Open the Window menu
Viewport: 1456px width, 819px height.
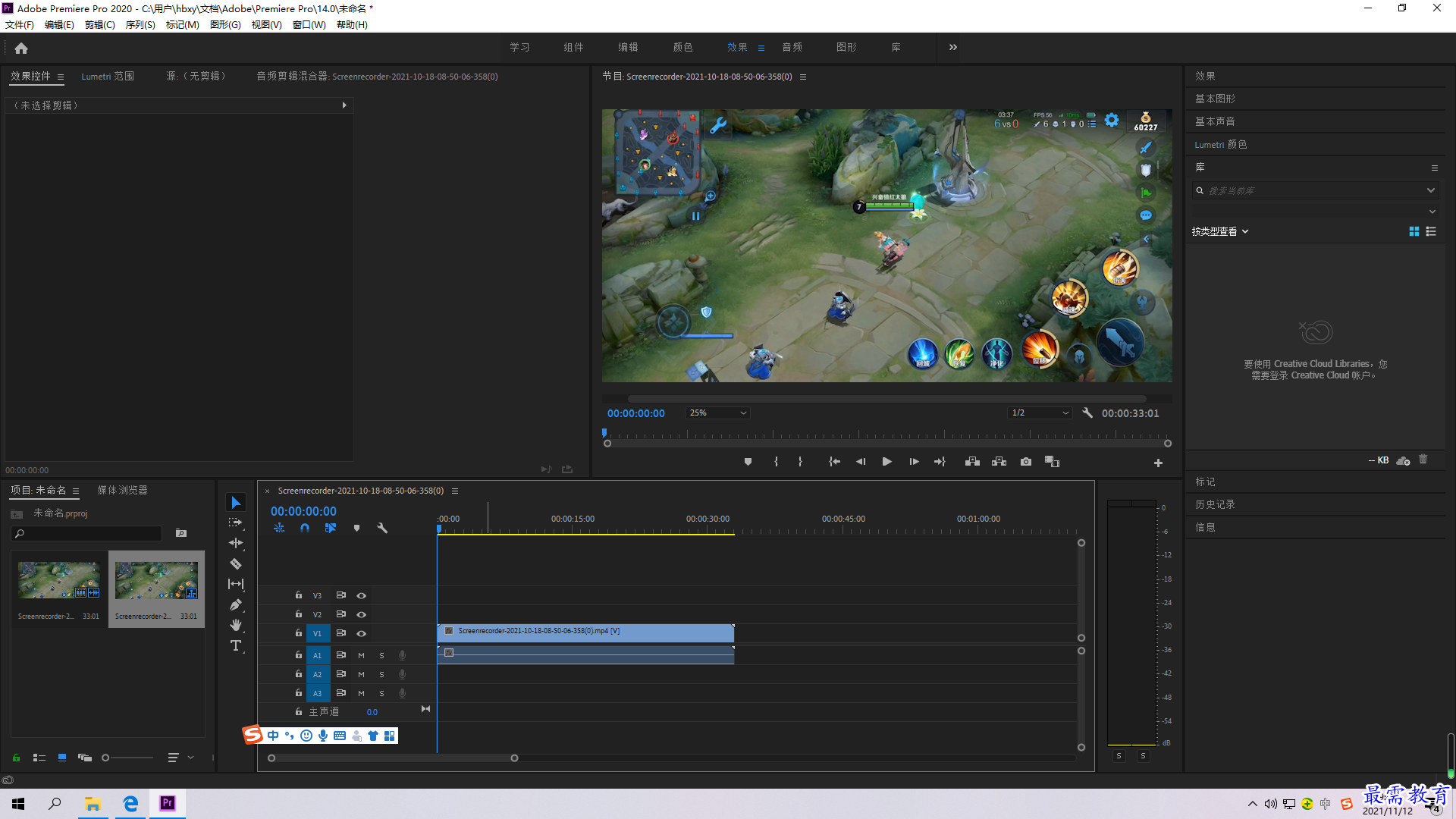(309, 25)
